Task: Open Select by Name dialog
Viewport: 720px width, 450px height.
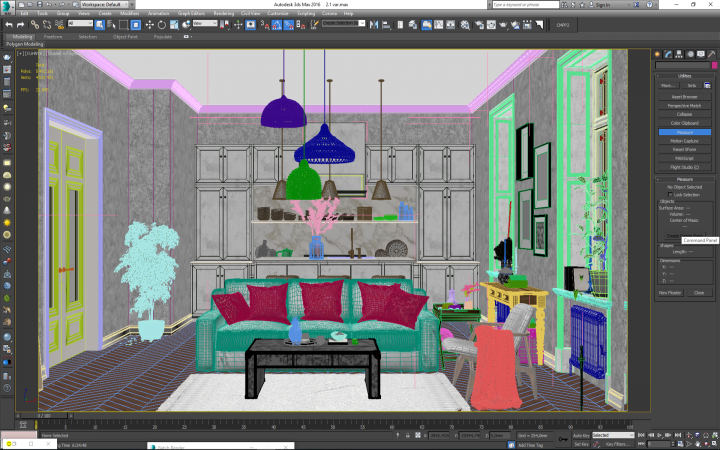Action: coord(111,25)
